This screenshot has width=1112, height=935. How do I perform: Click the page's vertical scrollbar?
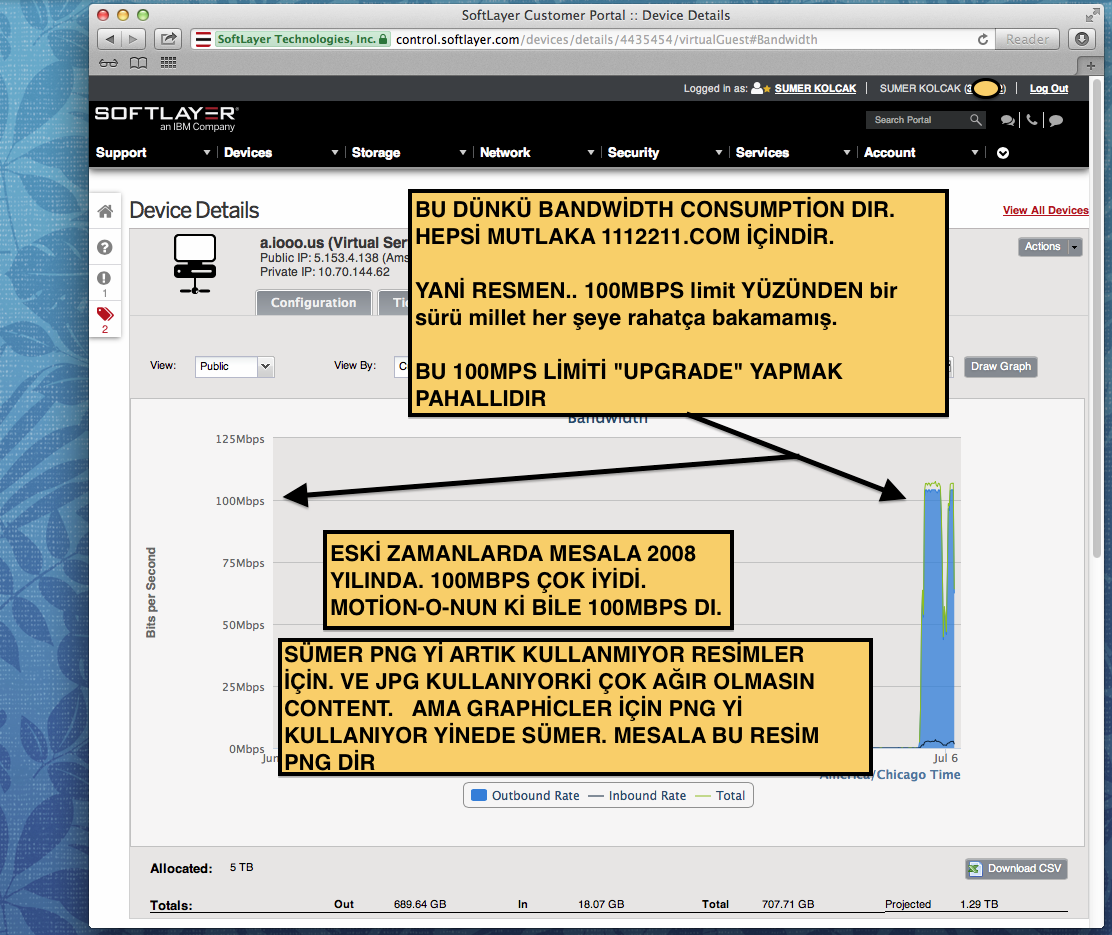[1096, 319]
